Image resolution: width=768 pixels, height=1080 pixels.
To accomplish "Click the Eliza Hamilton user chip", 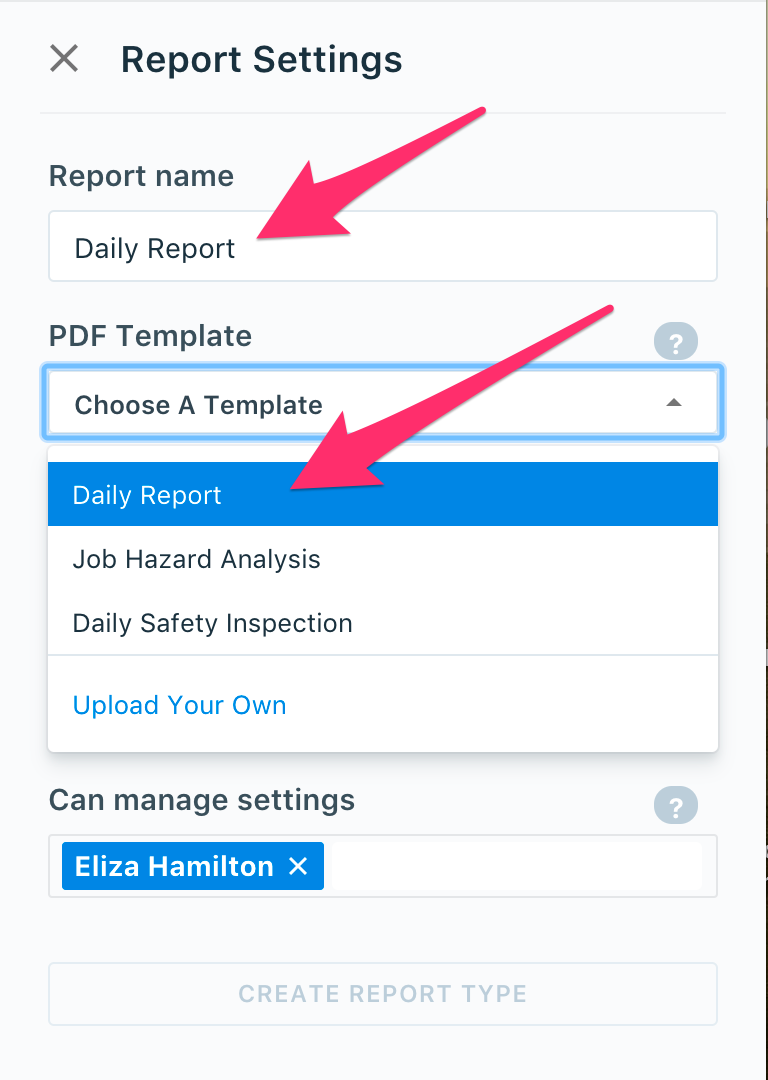I will (193, 866).
